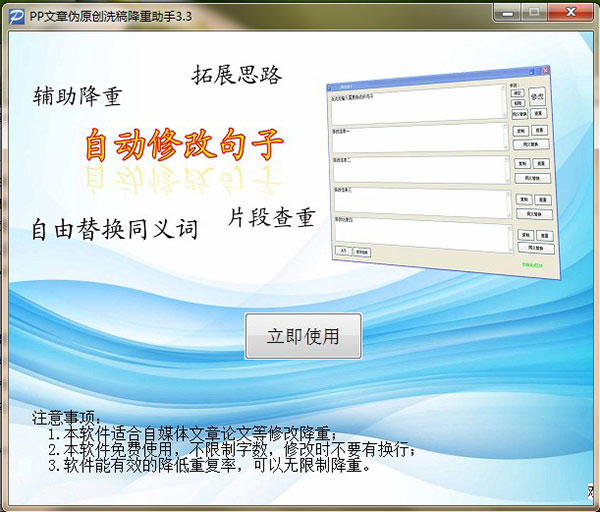Click note 3 about 降低重复率
Screen dimensions: 600x512
[209, 465]
